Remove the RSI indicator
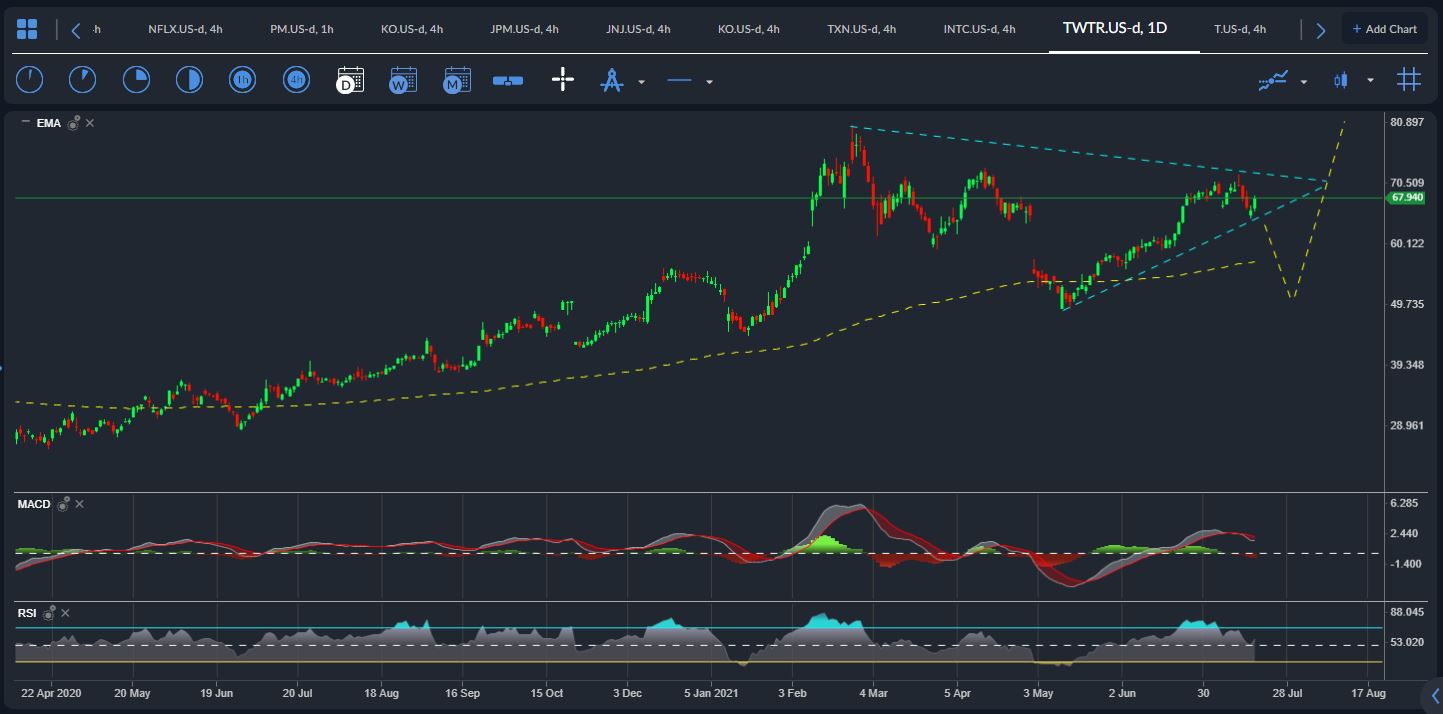The image size is (1443, 714). pos(65,612)
